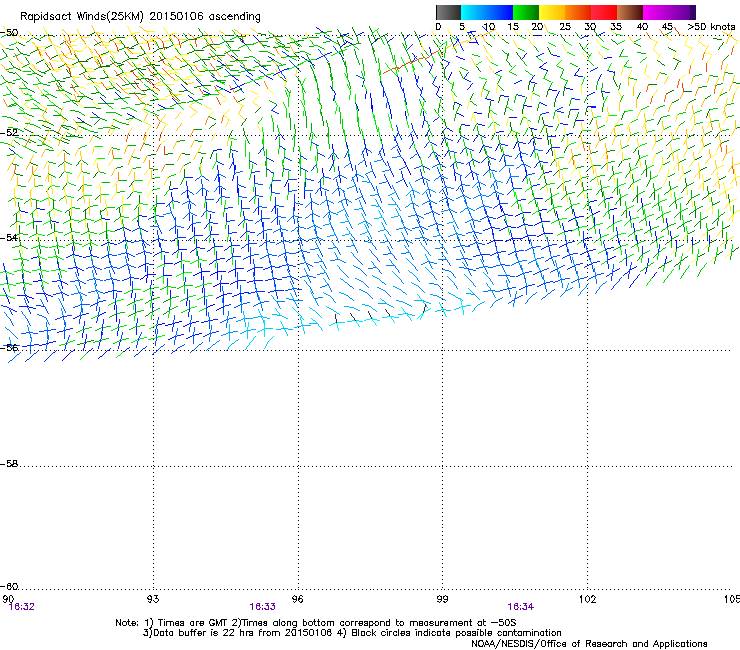The image size is (740, 650).
Task: Click the 'Data buffer is 22 hrs' note
Action: [352, 633]
